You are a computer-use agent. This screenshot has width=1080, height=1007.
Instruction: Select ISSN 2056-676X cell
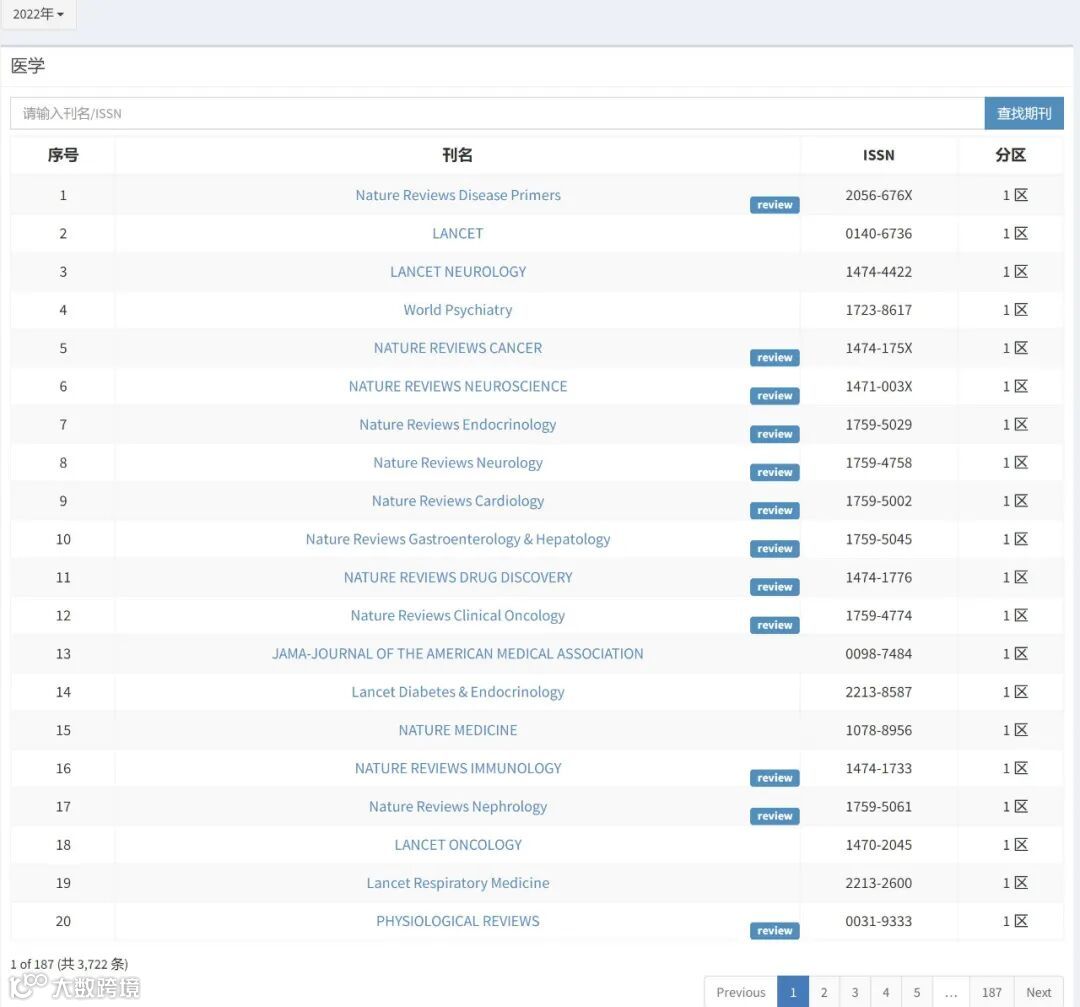(878, 195)
